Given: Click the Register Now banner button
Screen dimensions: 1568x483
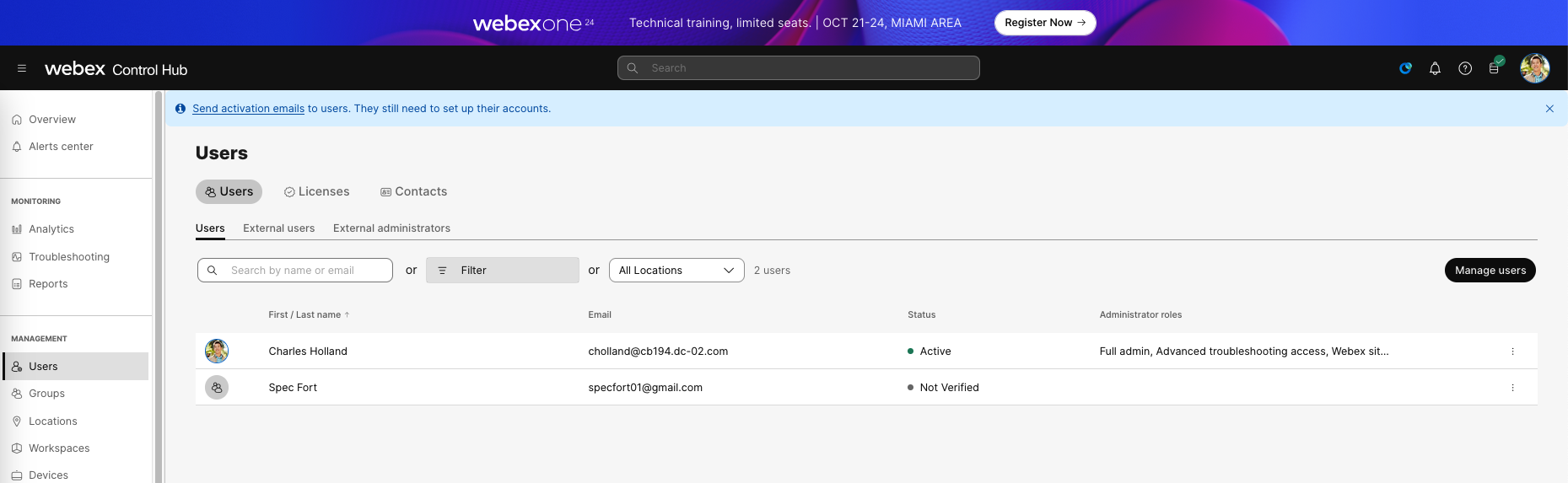Looking at the screenshot, I should pos(1044,23).
